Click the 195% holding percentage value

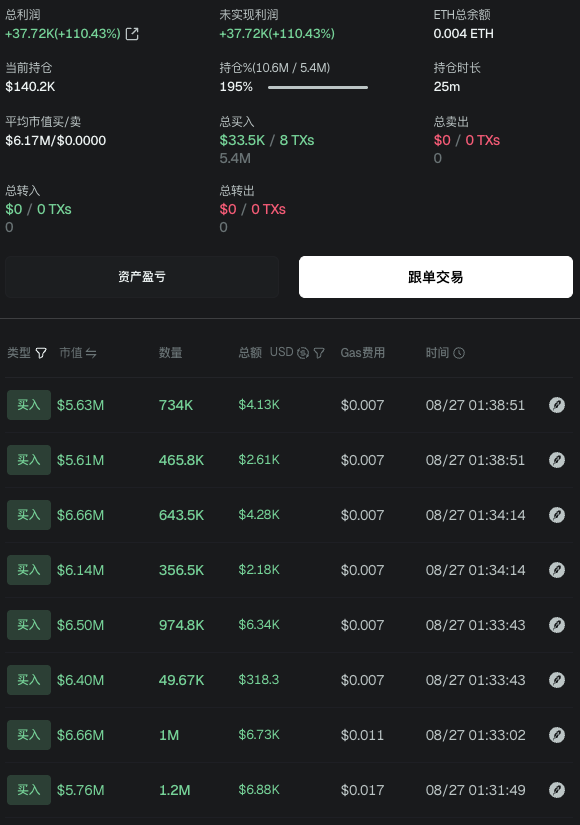tap(236, 87)
